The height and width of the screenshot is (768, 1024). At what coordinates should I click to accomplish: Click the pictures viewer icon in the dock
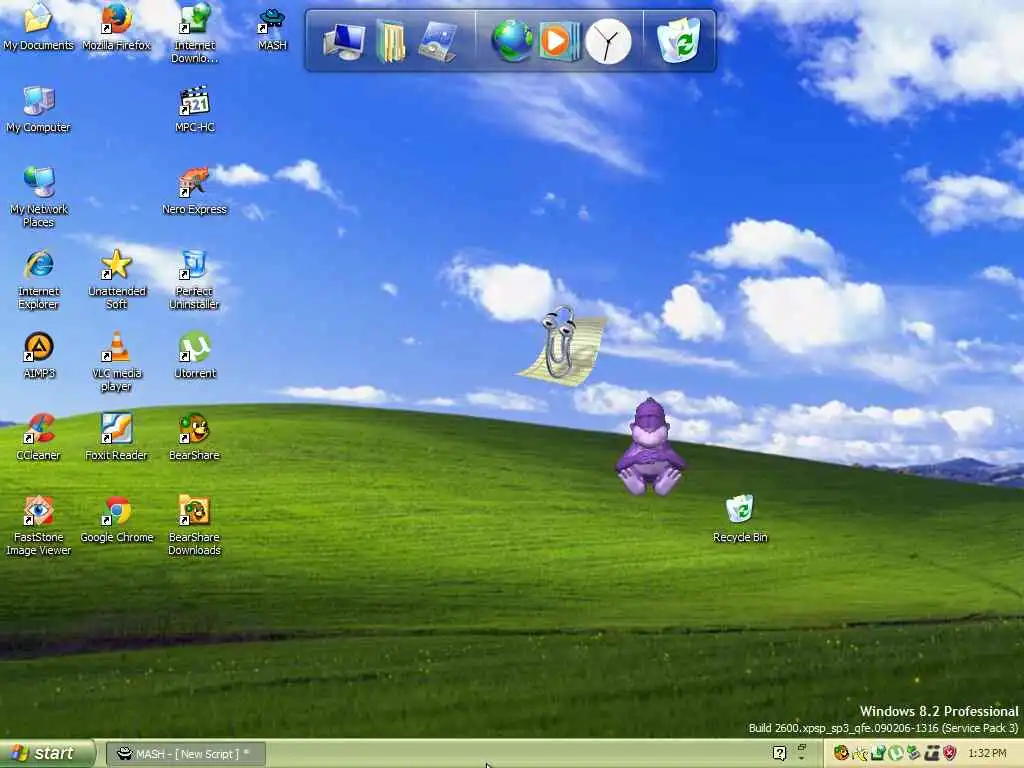tap(437, 41)
